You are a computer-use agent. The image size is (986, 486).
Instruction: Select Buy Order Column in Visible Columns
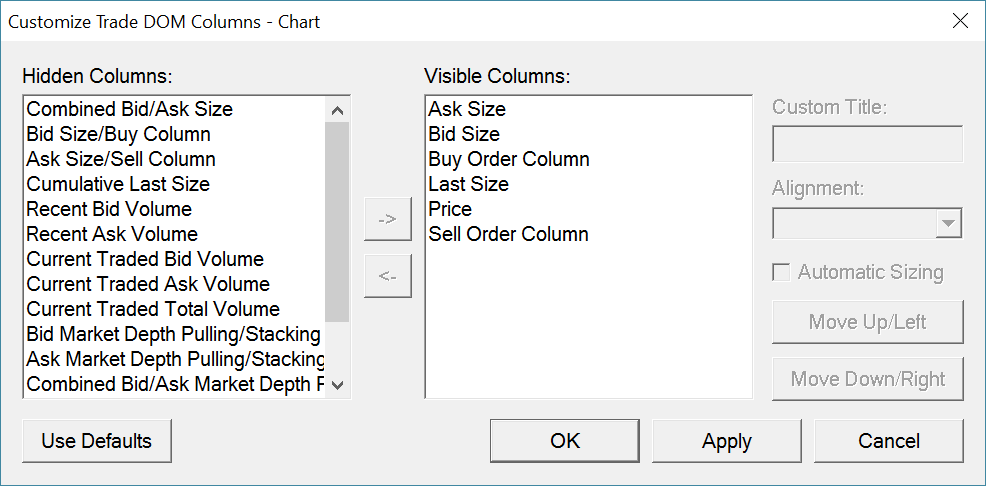509,159
